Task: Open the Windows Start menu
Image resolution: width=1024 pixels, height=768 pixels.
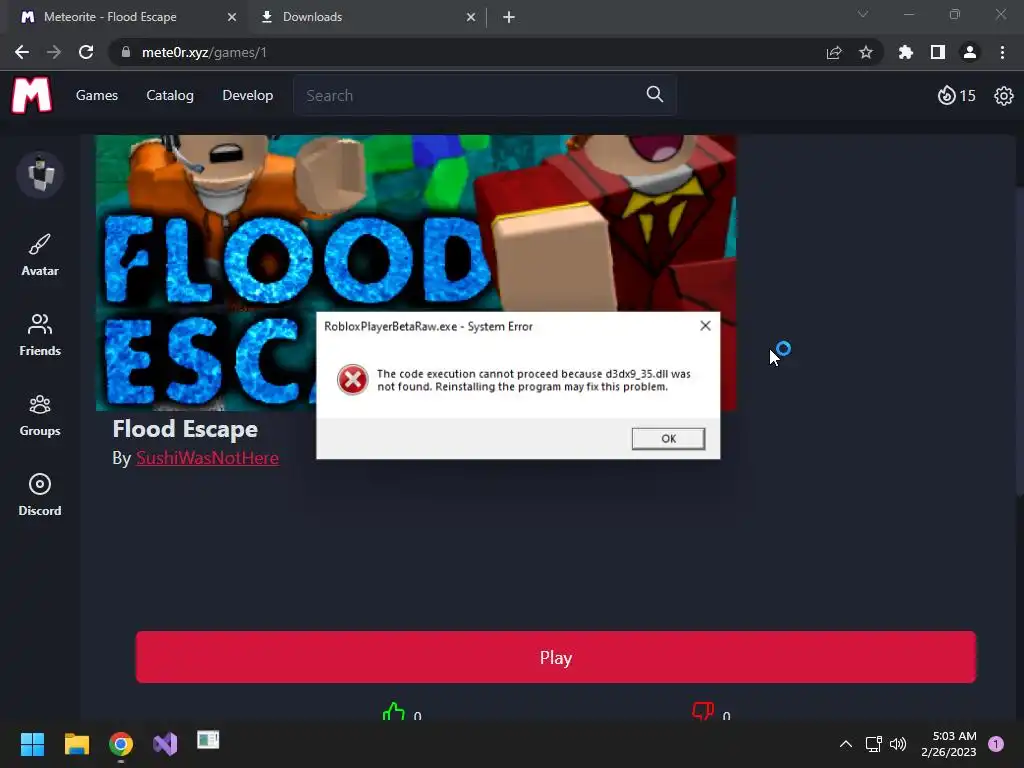Action: 32,744
